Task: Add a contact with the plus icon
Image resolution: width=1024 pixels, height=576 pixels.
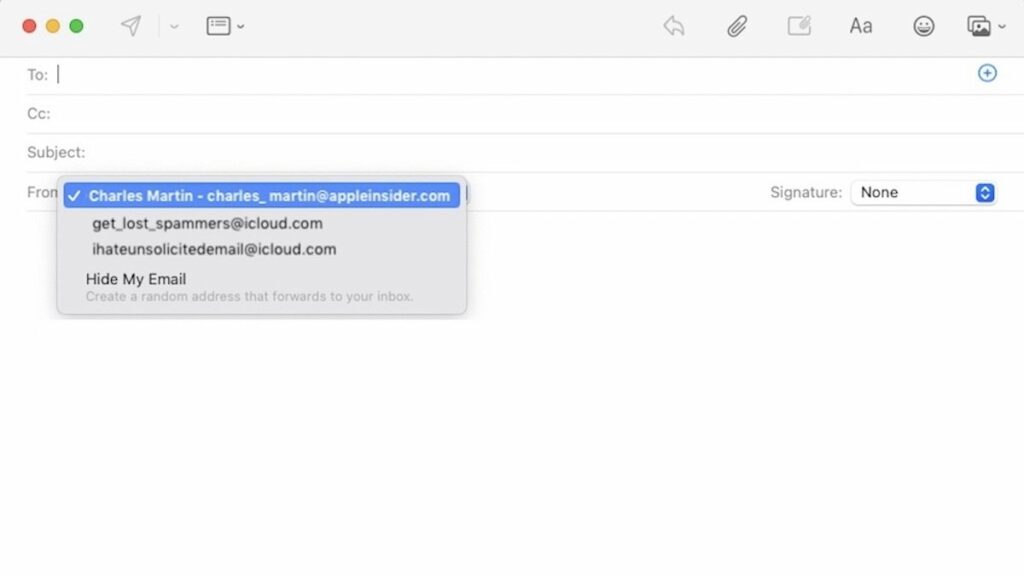Action: click(x=987, y=73)
